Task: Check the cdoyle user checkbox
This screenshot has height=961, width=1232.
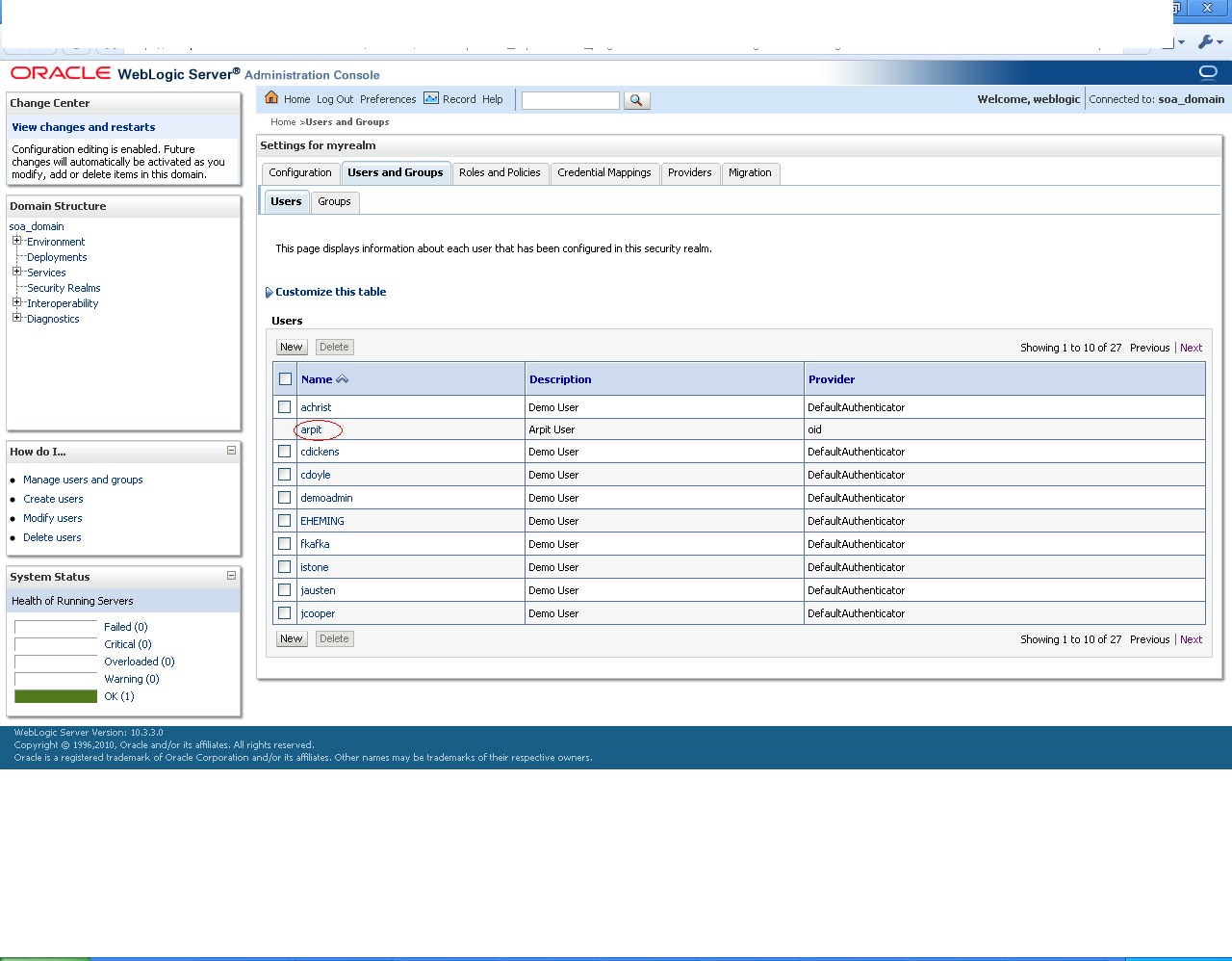Action: (284, 474)
